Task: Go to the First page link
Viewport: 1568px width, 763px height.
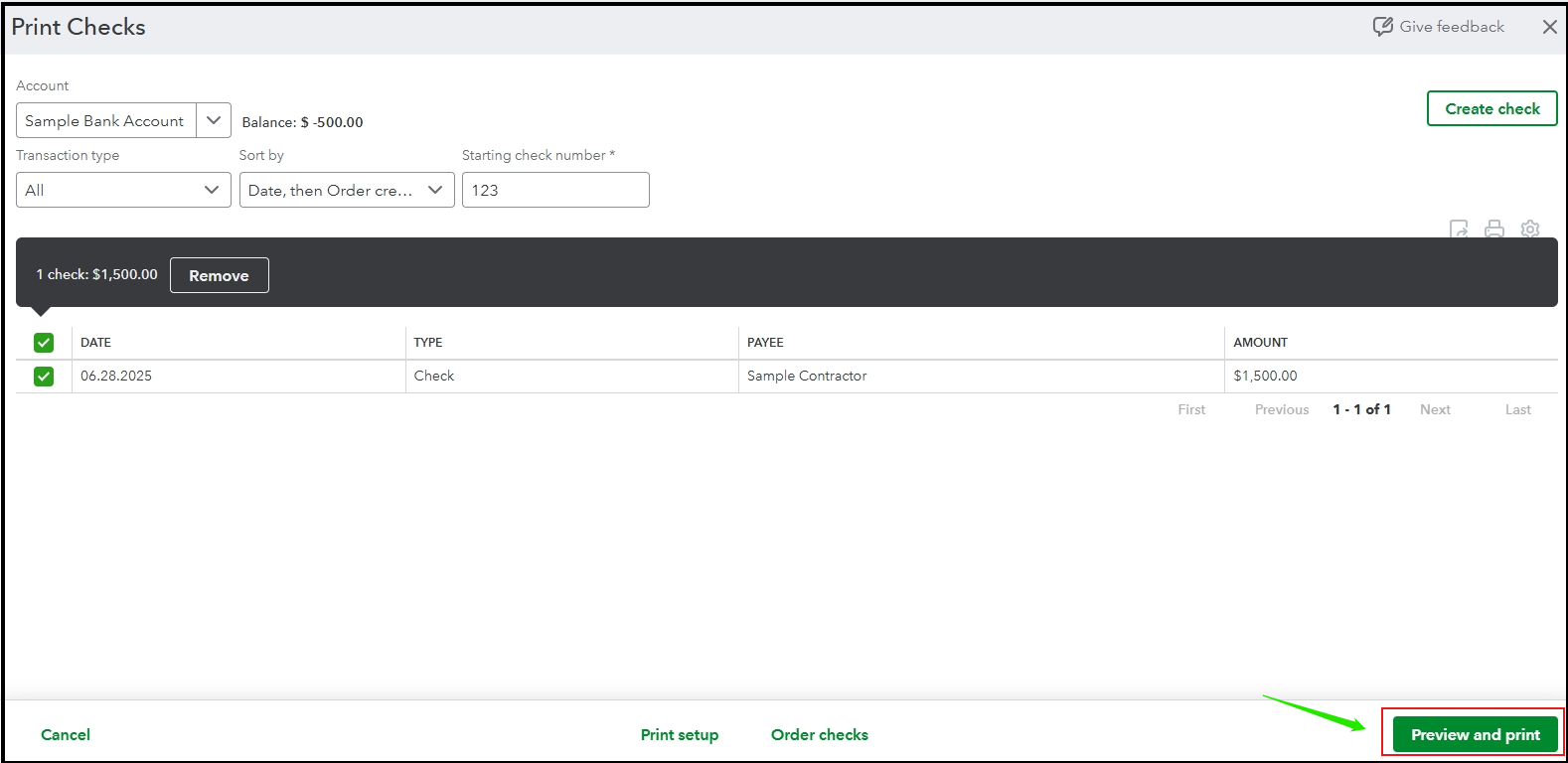Action: [1191, 409]
